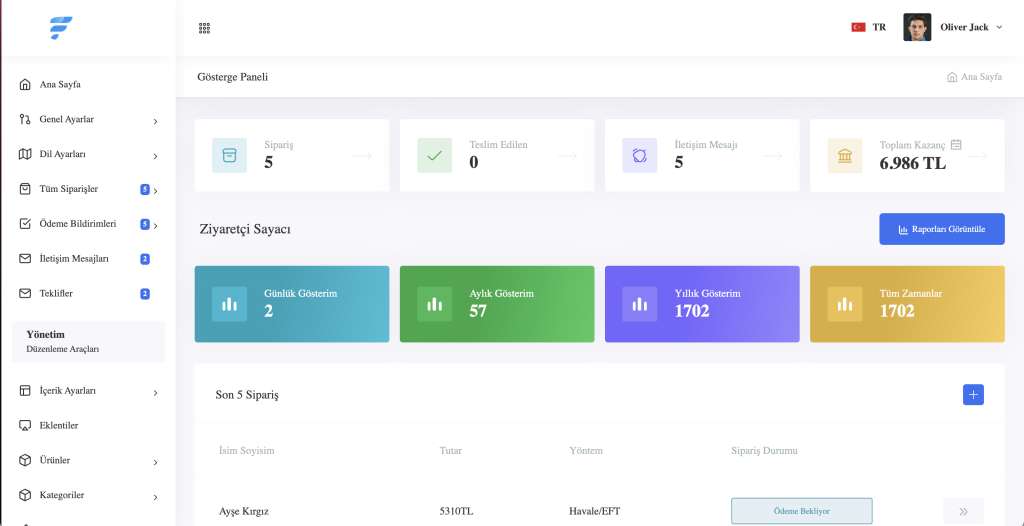Expand the İçerik Ayarları chevron
Screen dimensions: 1024x526
[x=155, y=393]
